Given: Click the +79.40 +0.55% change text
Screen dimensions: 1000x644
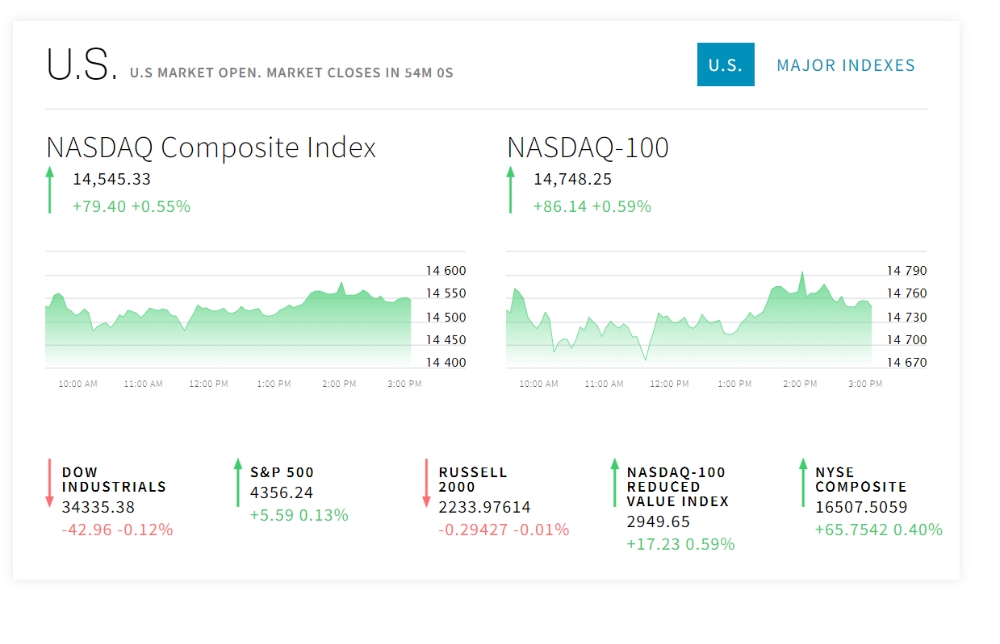Looking at the screenshot, I should tap(131, 207).
